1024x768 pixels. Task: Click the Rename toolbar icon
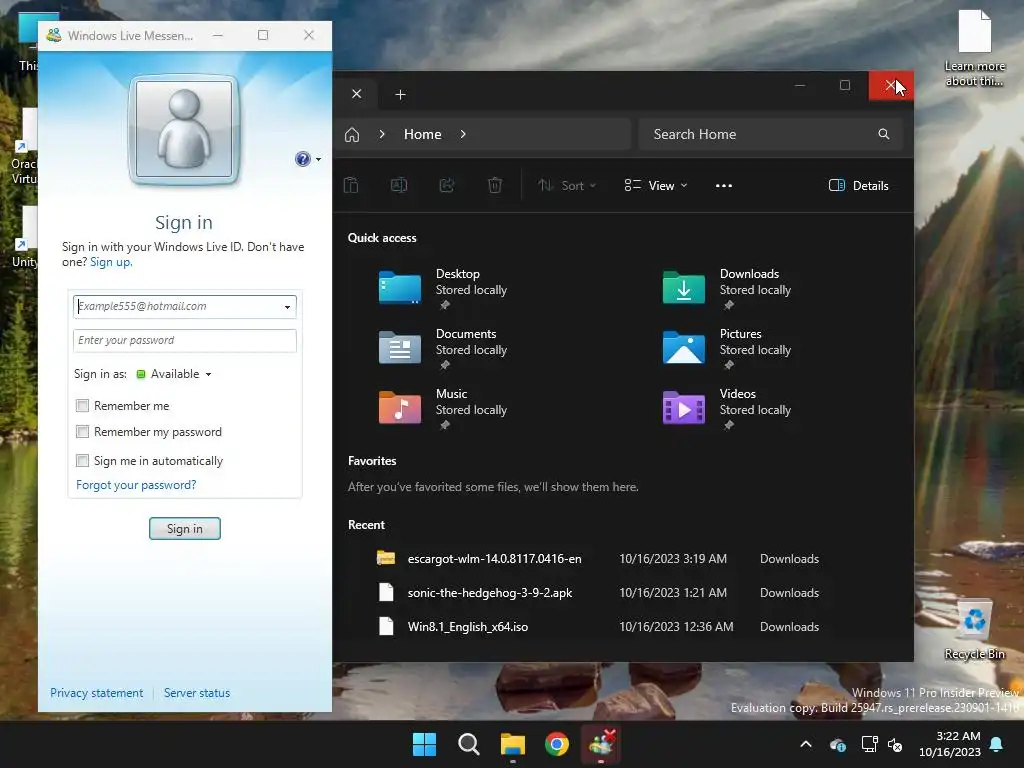(399, 185)
